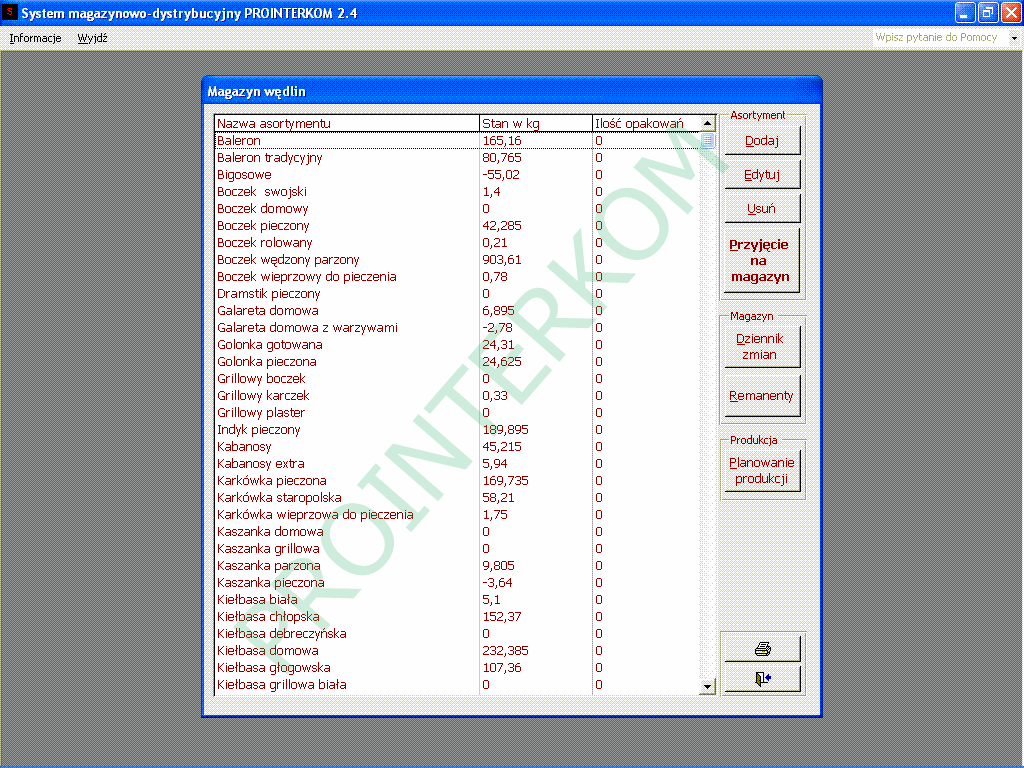Select the Indyk pieczony row
Screen dimensions: 1024x768
point(258,430)
